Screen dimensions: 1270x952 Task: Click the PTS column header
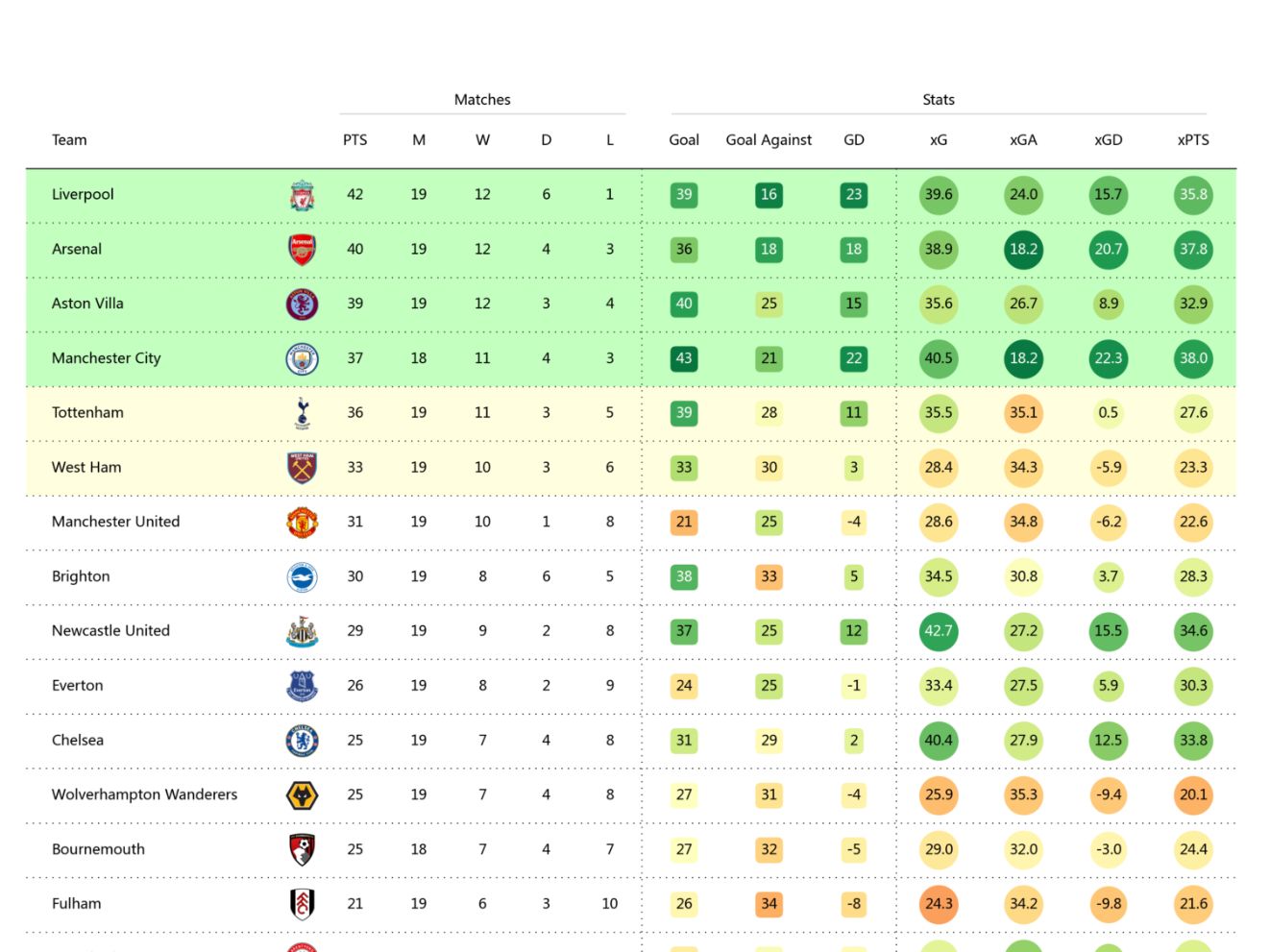pyautogui.click(x=354, y=140)
